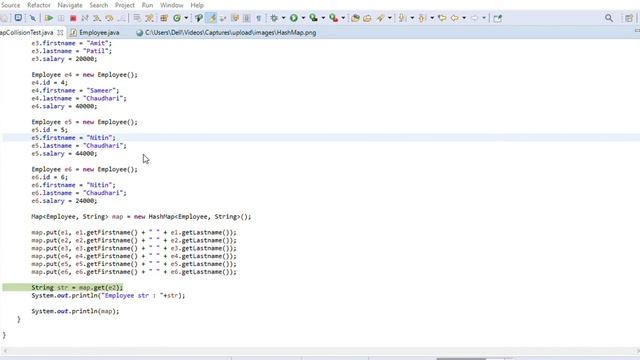Click the magnifier Quick Access search icon
Image resolution: width=640 pixels, height=360 pixels.
coord(609,18)
